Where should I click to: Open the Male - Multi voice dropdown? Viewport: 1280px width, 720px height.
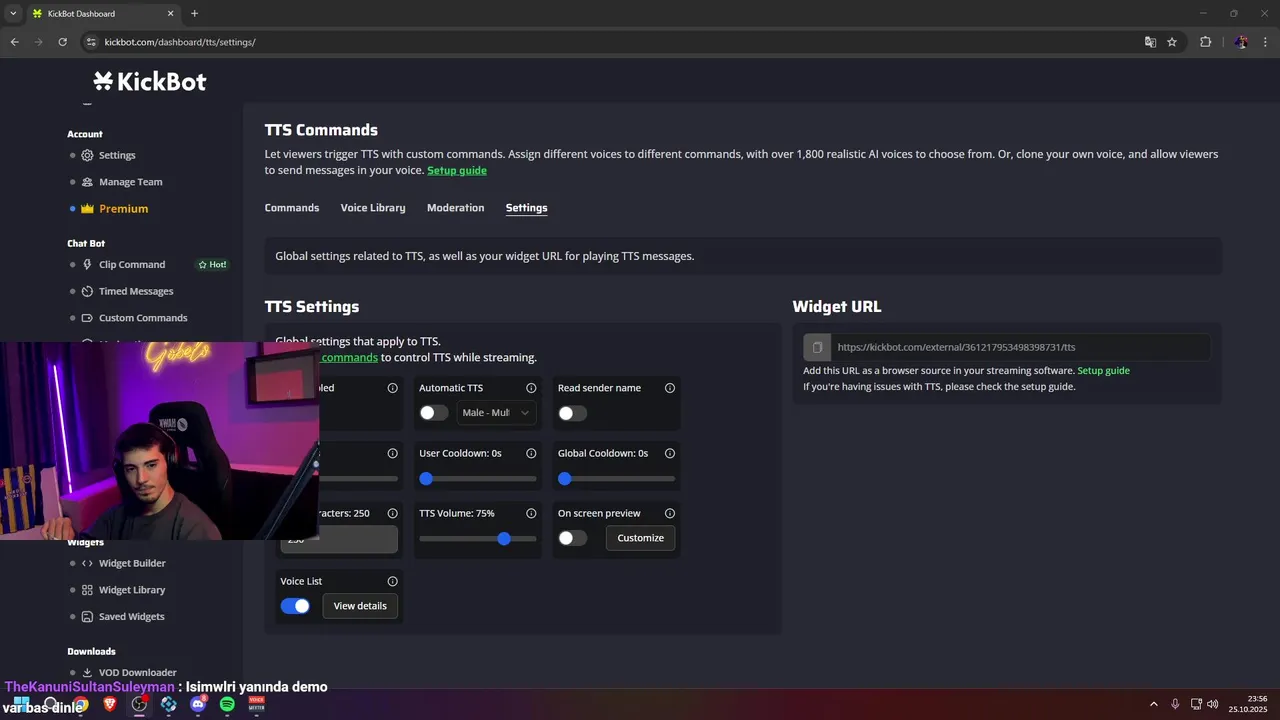click(x=496, y=413)
